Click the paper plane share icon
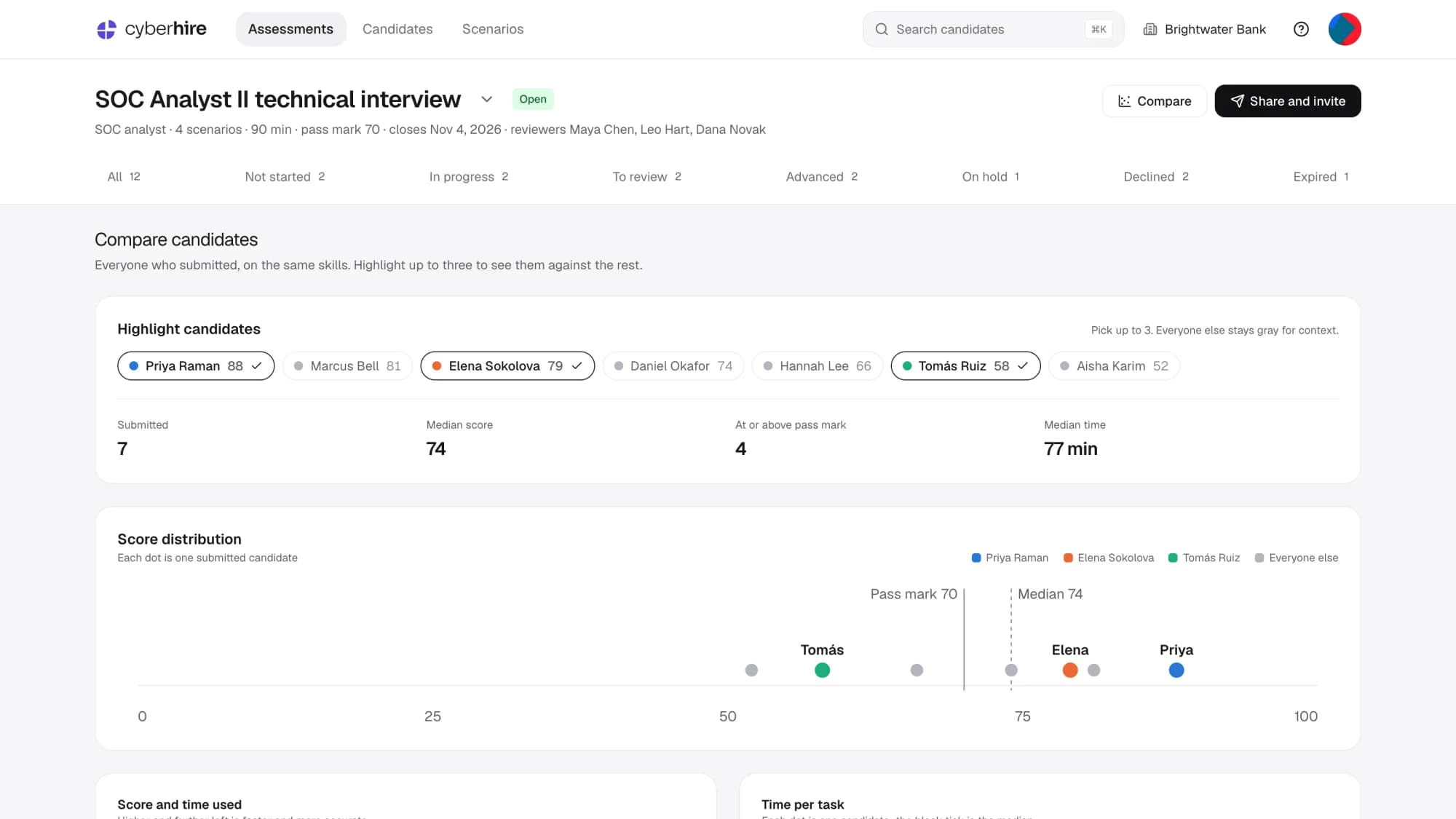The height and width of the screenshot is (819, 1456). tap(1237, 101)
